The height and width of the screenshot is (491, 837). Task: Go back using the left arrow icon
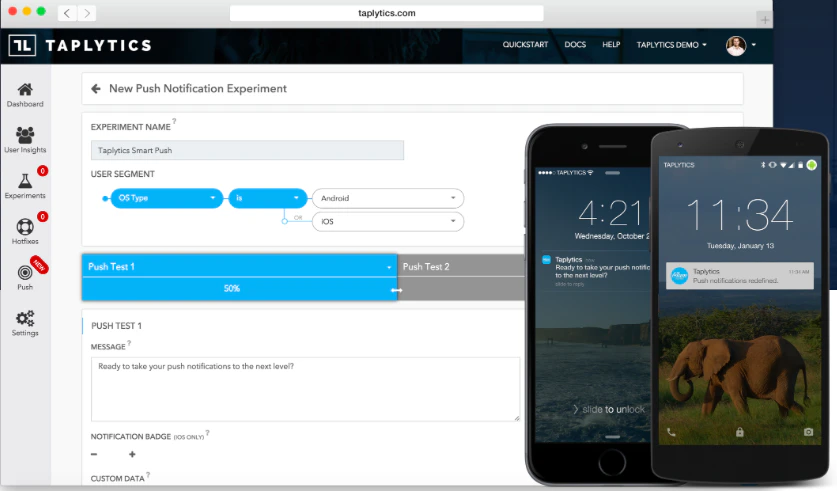96,89
